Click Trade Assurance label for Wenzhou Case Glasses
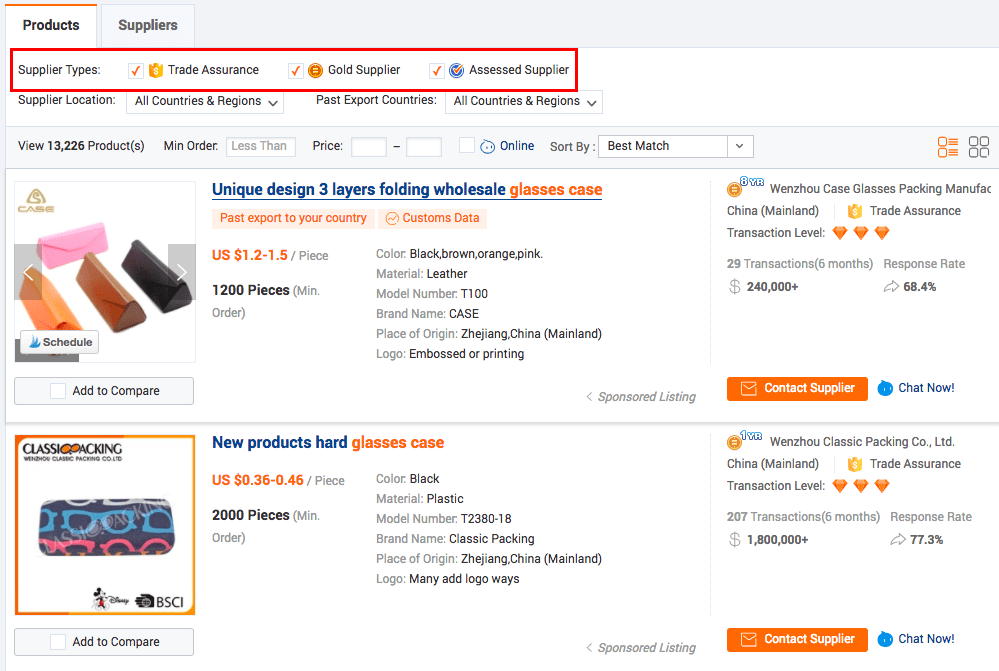Image resolution: width=999 pixels, height=671 pixels. [x=916, y=211]
